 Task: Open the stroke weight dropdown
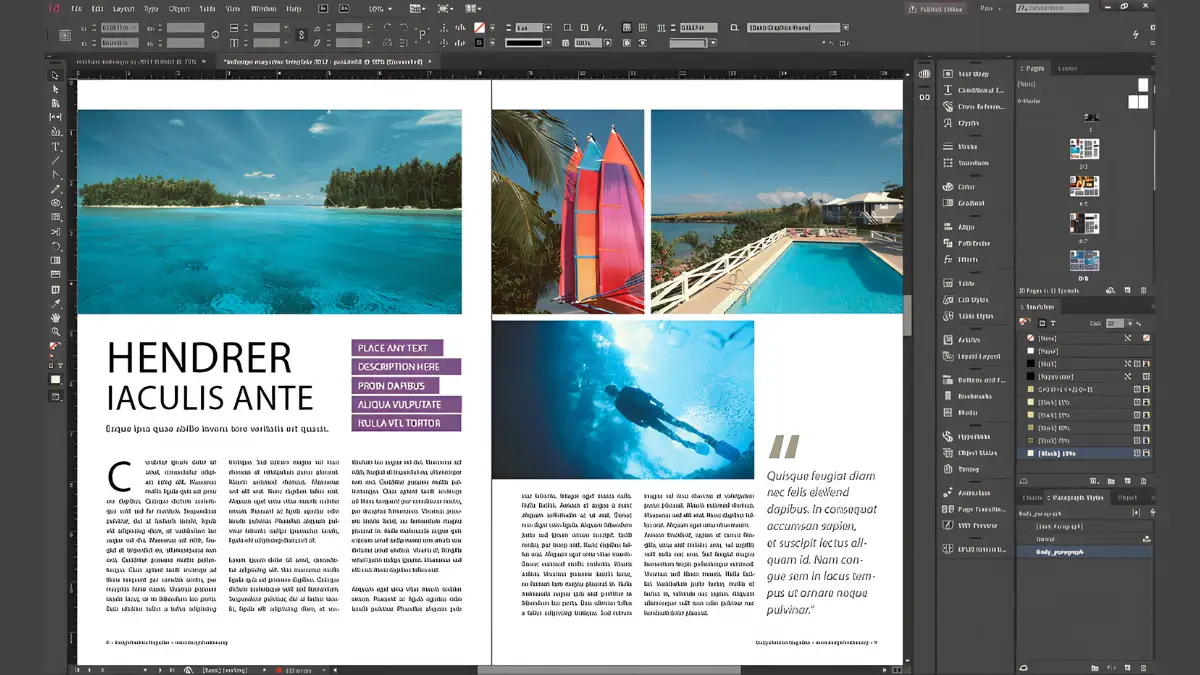click(x=548, y=28)
